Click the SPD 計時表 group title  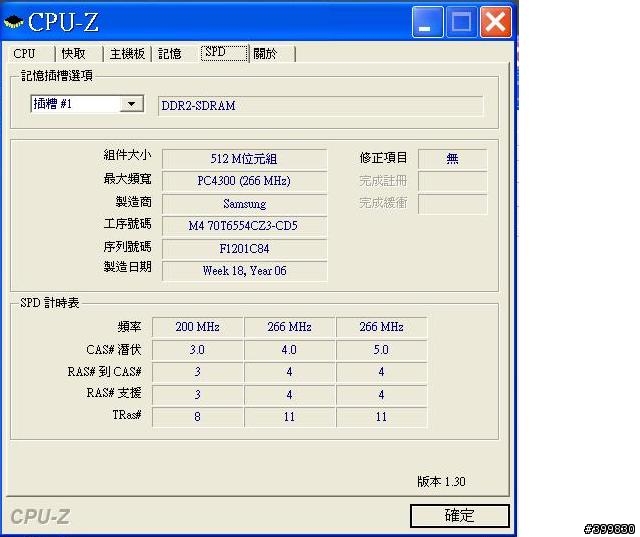(x=50, y=303)
